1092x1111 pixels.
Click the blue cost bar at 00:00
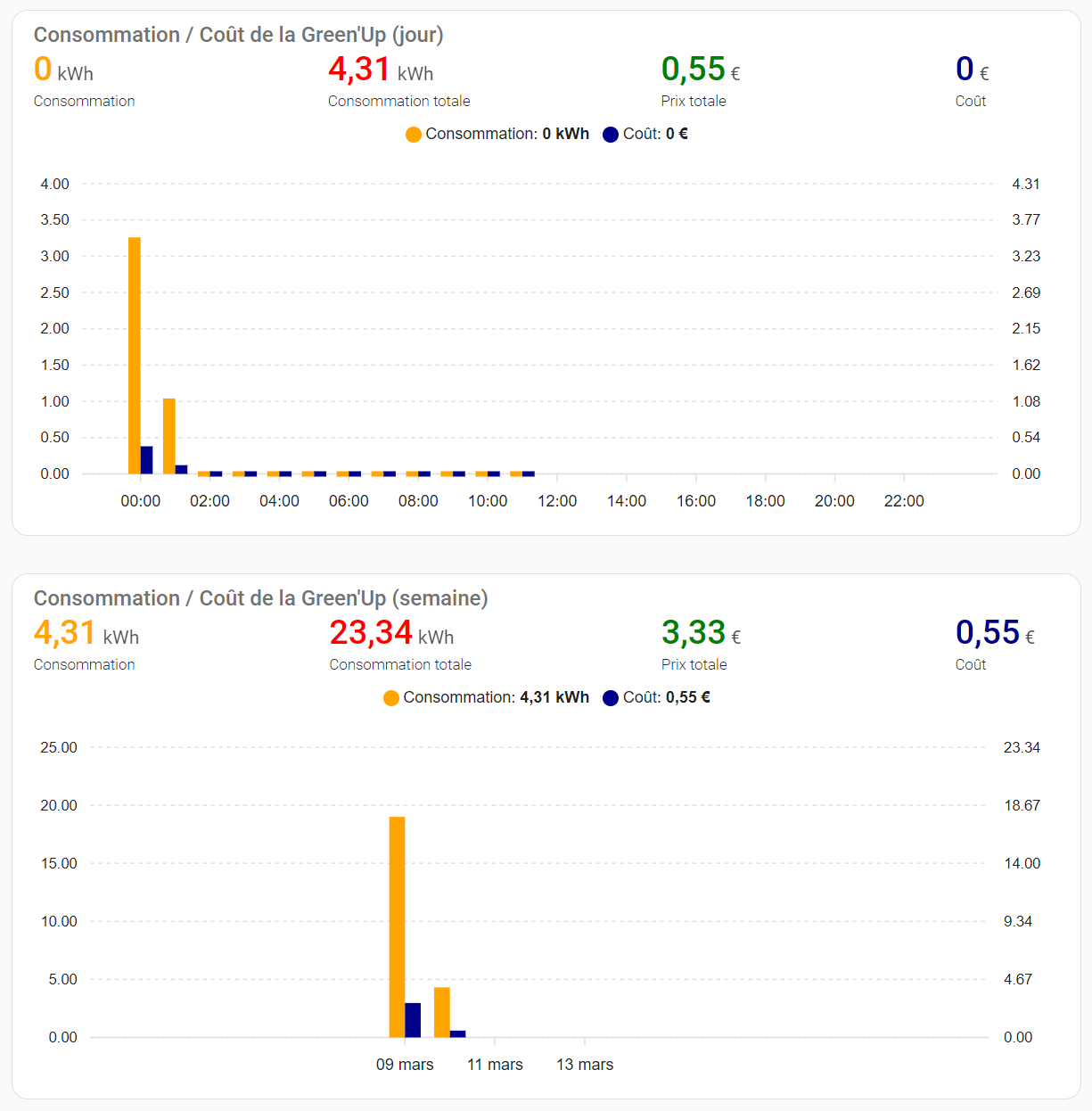tap(147, 460)
